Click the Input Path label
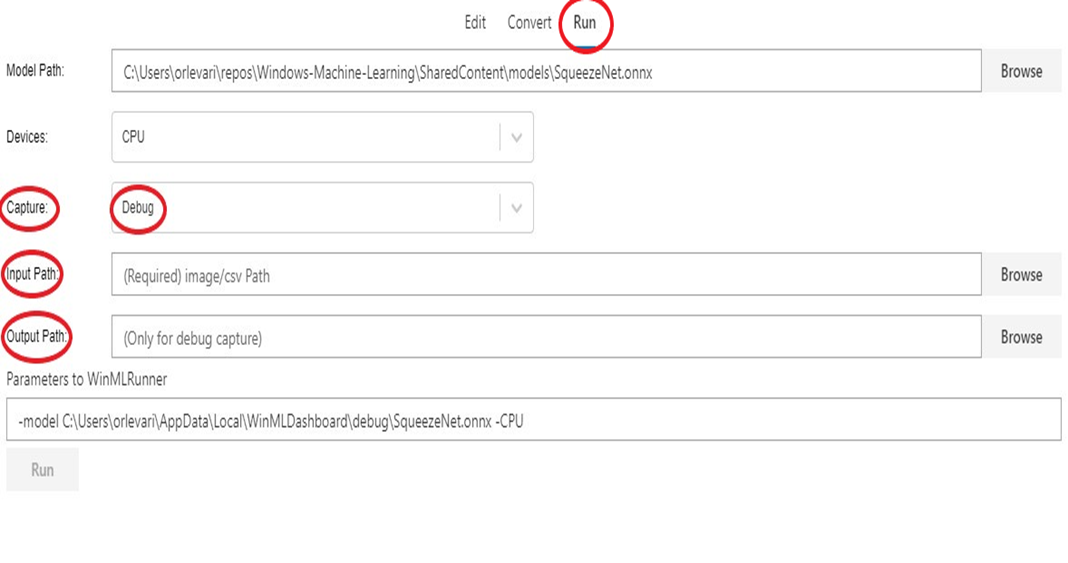 click(x=32, y=274)
